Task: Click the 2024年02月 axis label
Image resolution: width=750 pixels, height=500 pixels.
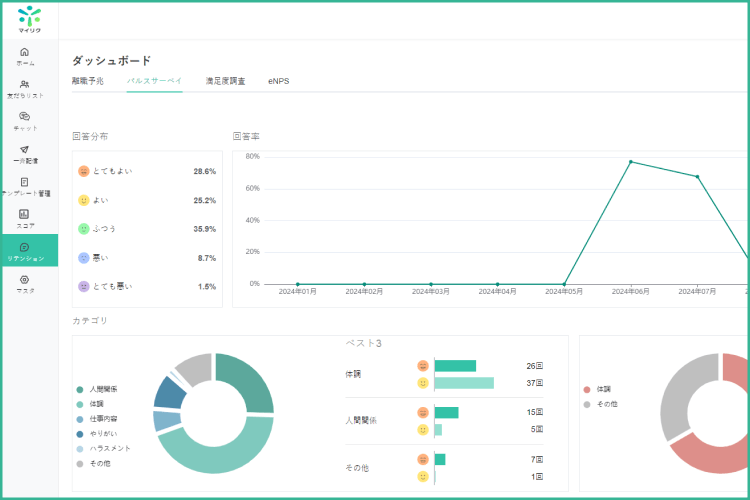Action: click(x=364, y=291)
